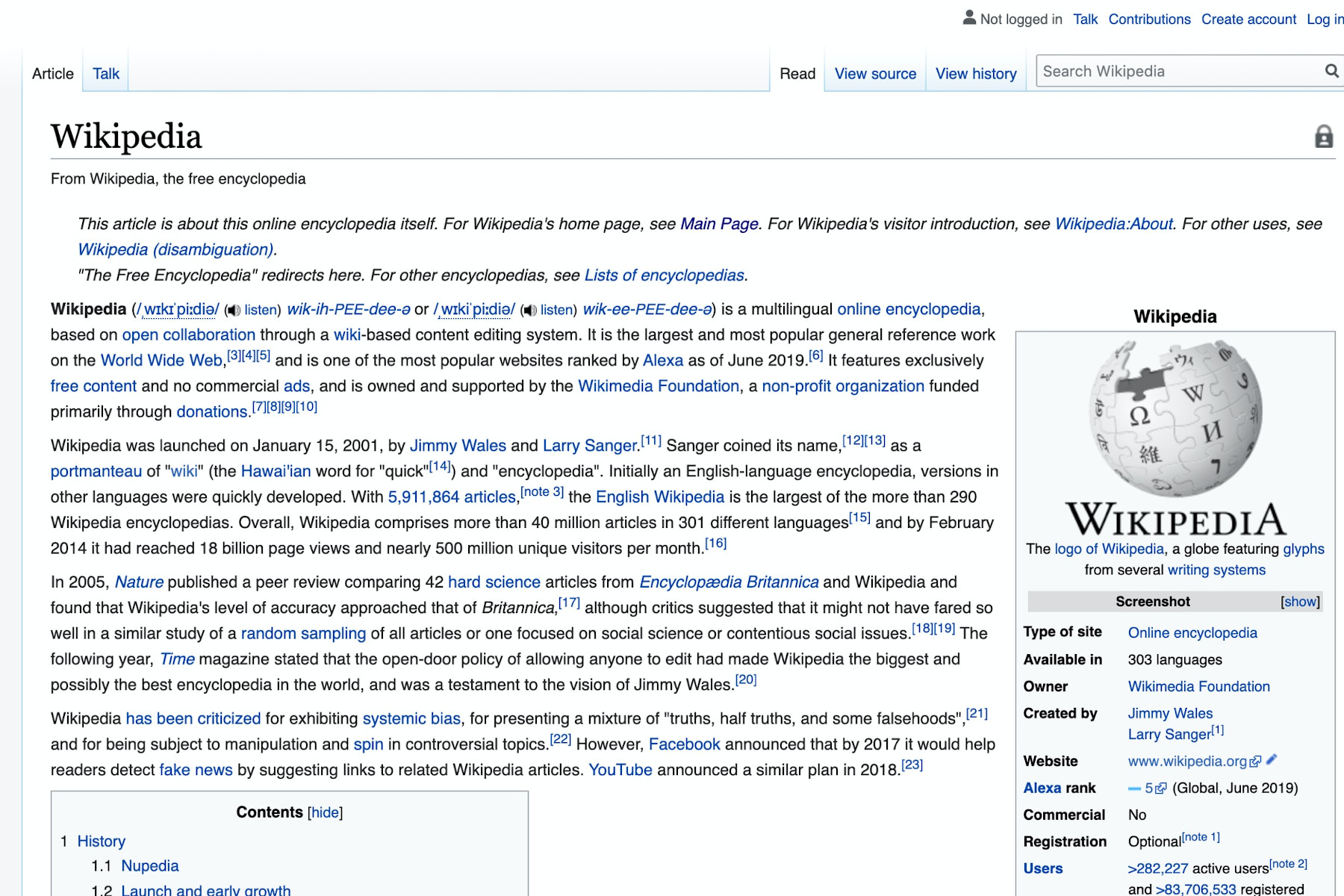Open the Larry Sanger link in second paragraph
The width and height of the screenshot is (1344, 896).
590,446
